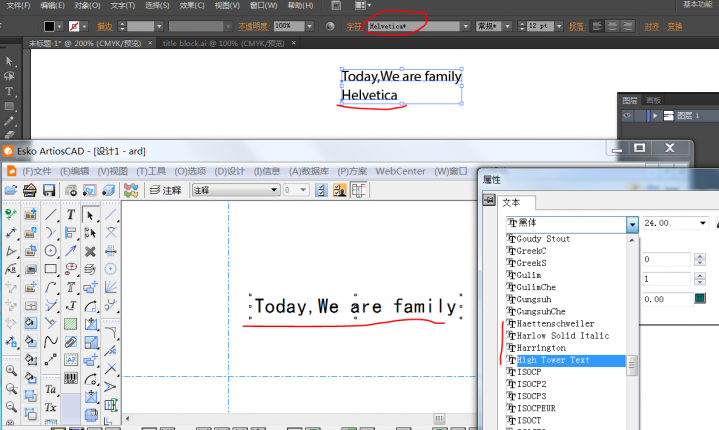Toggle visibility eye of Illustrator layer 1
This screenshot has width=719, height=430.
point(627,115)
